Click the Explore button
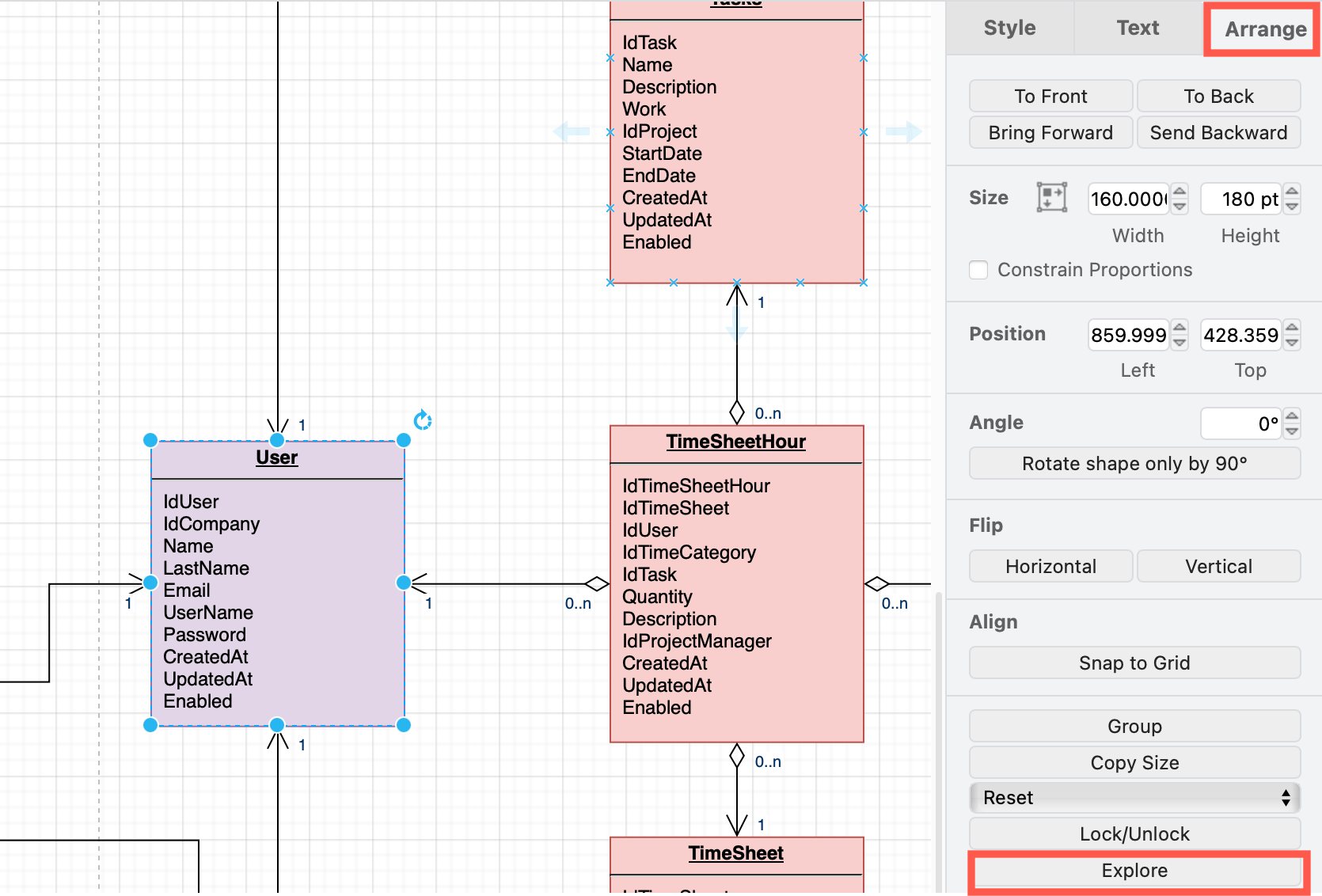Viewport: 1322px width, 896px height. (x=1134, y=870)
